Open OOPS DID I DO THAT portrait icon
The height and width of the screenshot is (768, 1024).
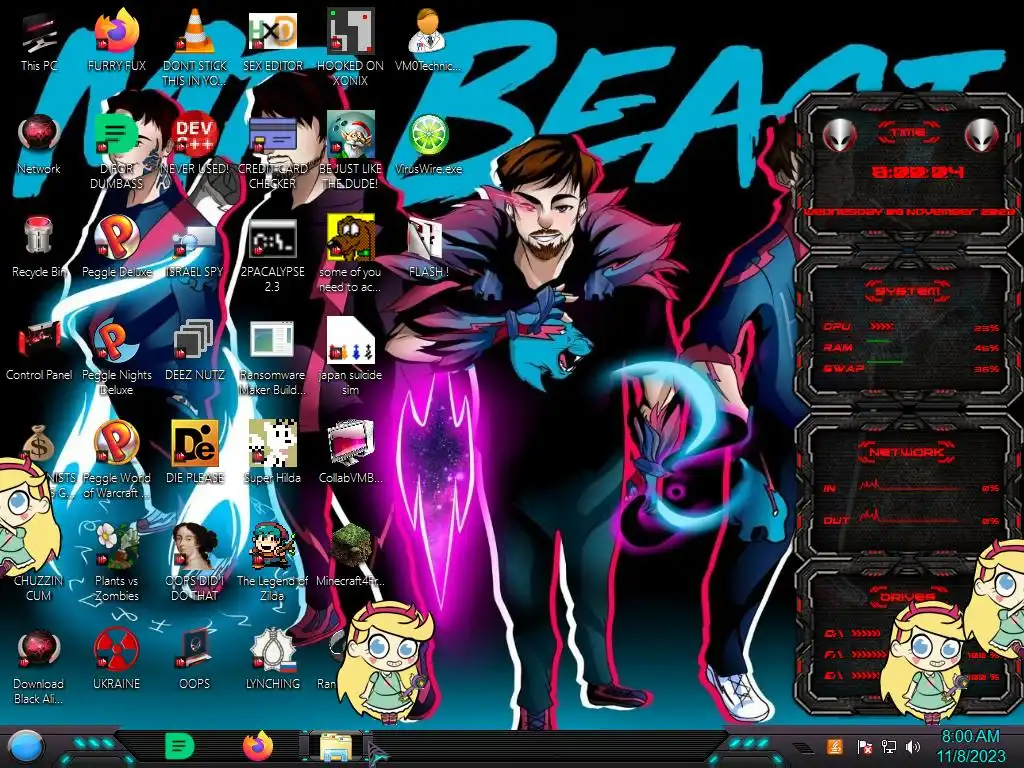195,563
